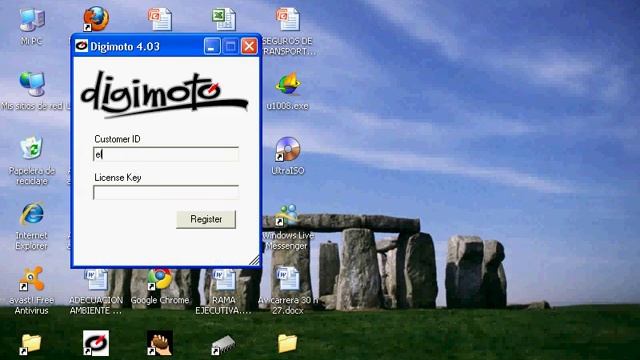
Task: Minimize the Digimoto 4.03 window
Action: pos(212,46)
